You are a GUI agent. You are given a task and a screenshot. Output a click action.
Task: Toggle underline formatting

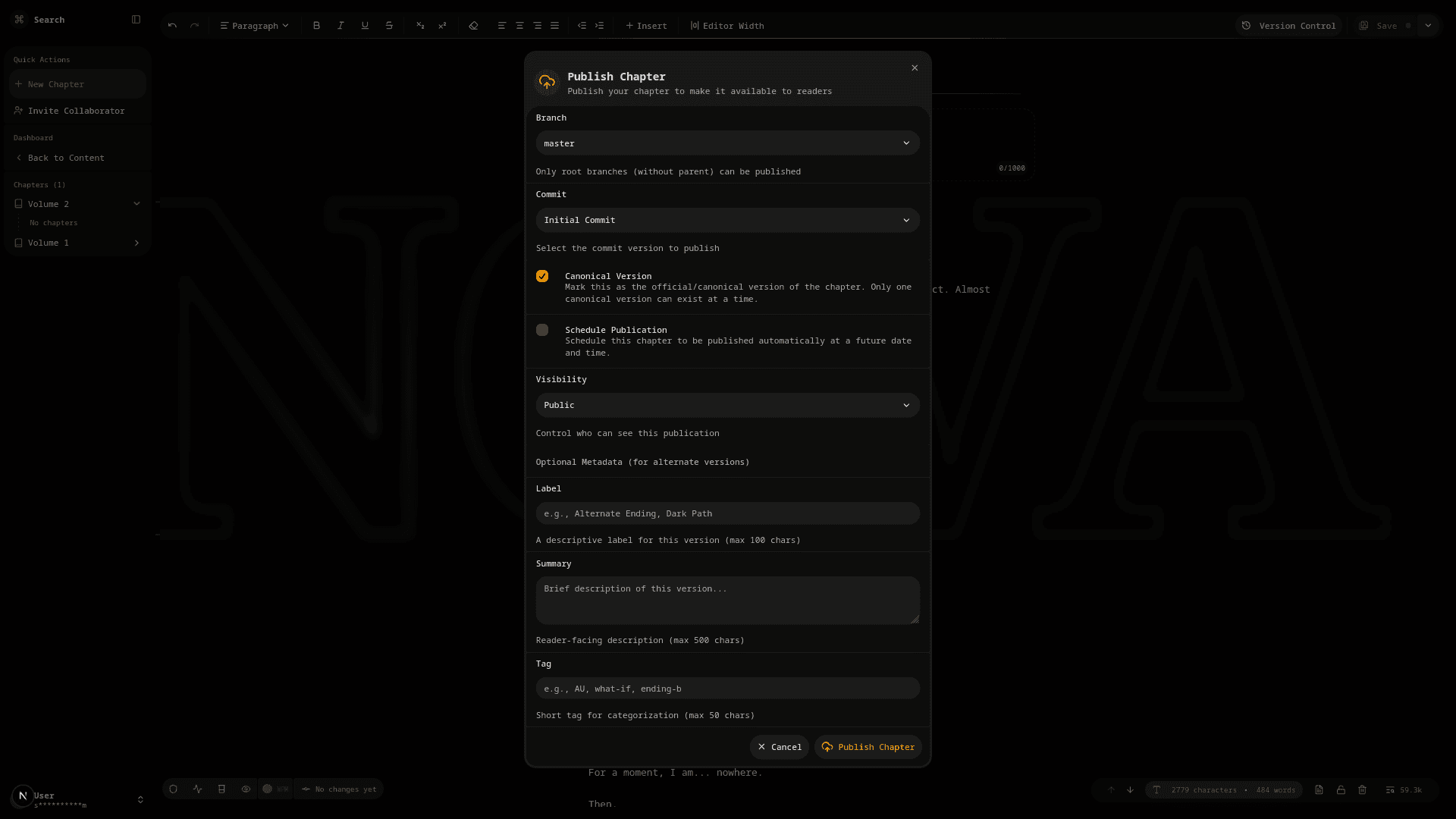click(x=365, y=25)
